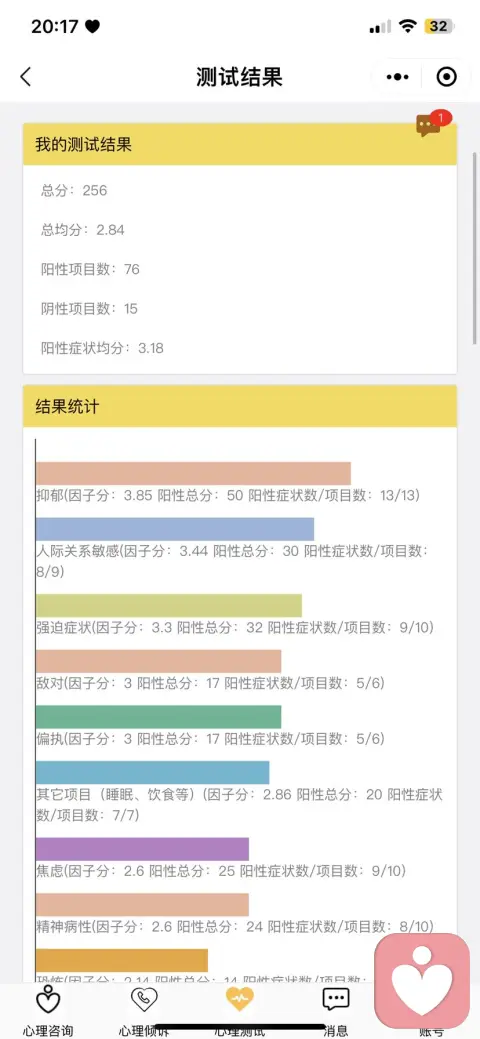Select the green 偏执 bar
This screenshot has width=480, height=1039.
point(158,717)
